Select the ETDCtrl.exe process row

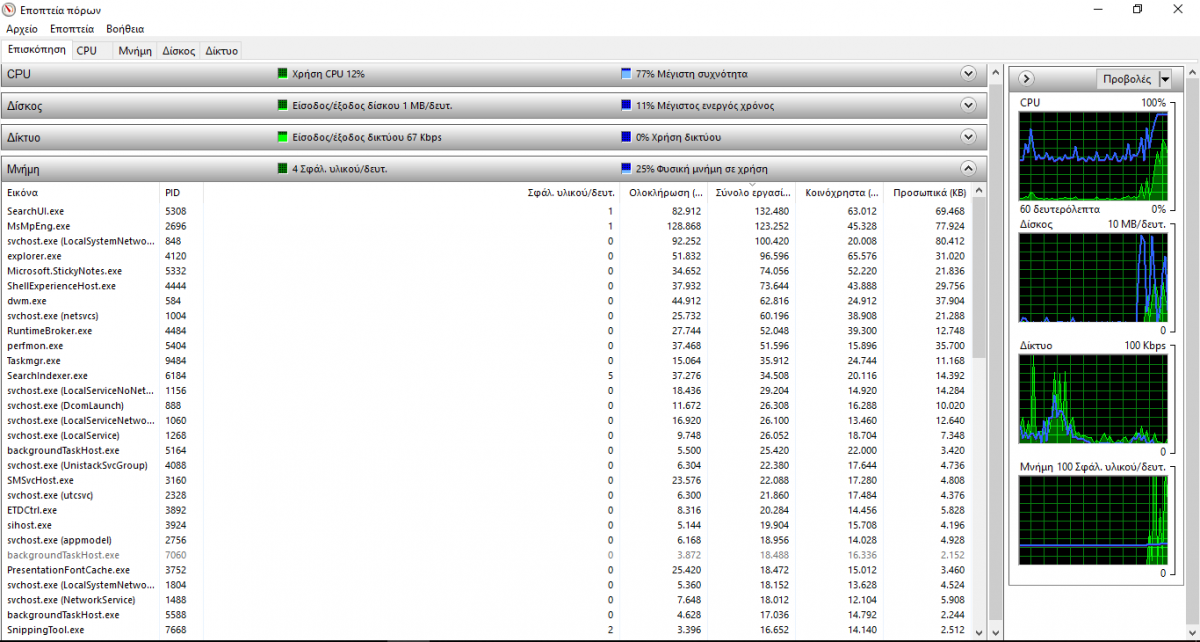click(x=487, y=510)
